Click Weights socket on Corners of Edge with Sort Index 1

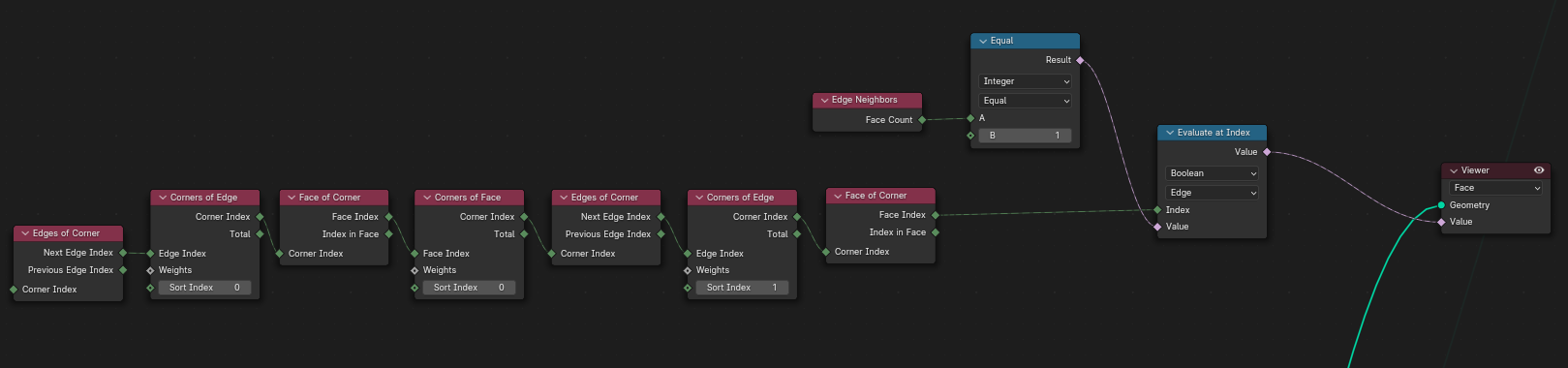pos(688,270)
